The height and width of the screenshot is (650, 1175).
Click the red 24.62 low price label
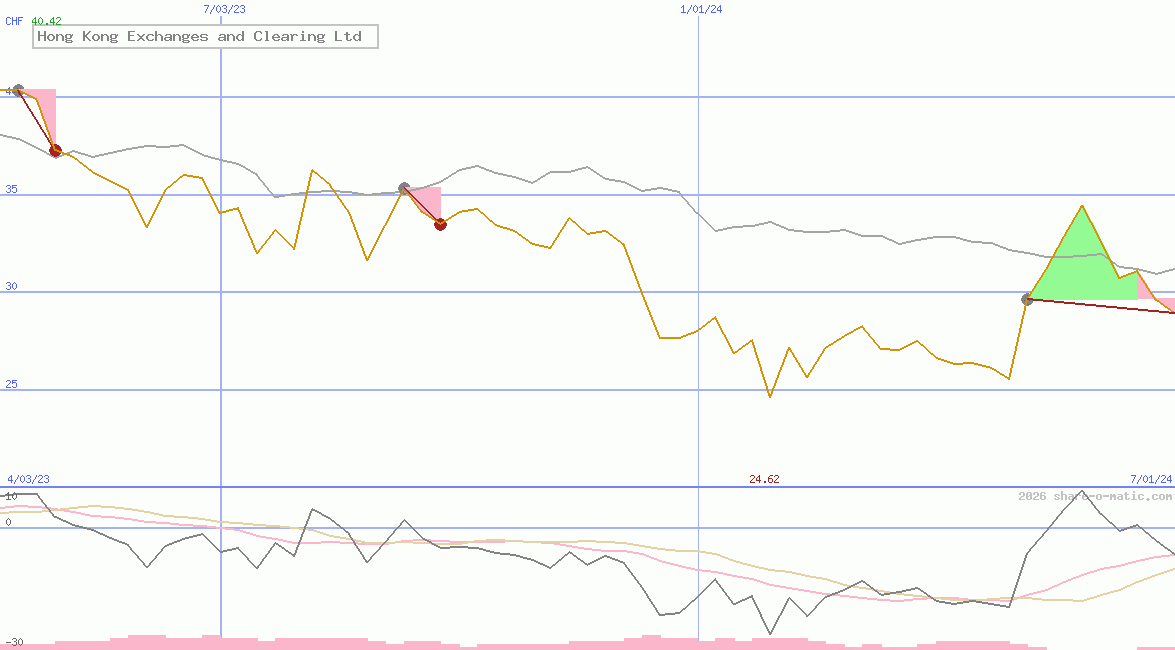(x=764, y=479)
